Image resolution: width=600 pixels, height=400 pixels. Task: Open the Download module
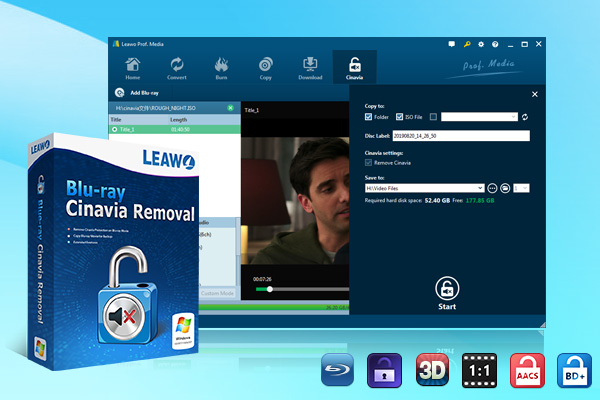310,69
